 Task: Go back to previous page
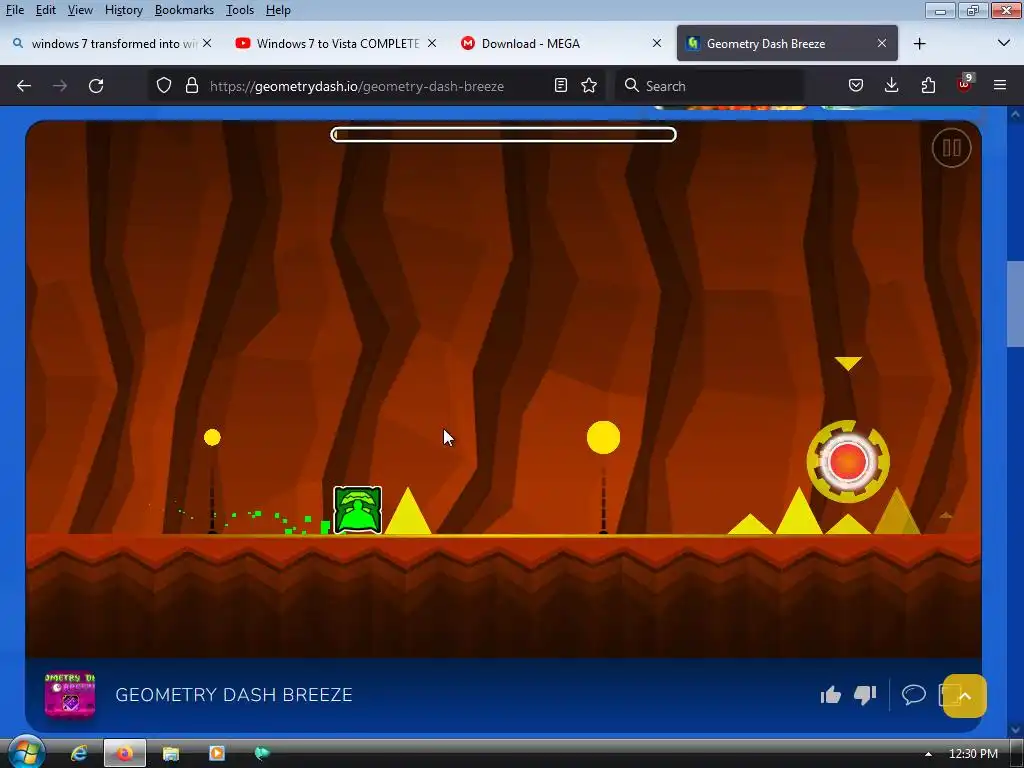(24, 86)
